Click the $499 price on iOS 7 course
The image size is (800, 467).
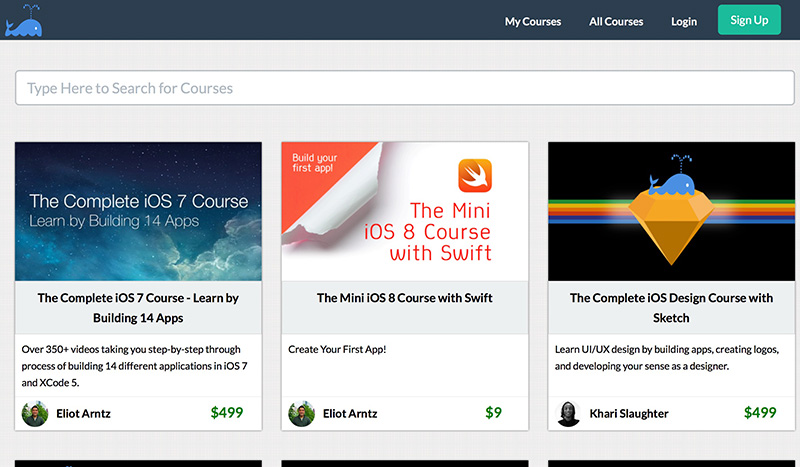coord(227,412)
